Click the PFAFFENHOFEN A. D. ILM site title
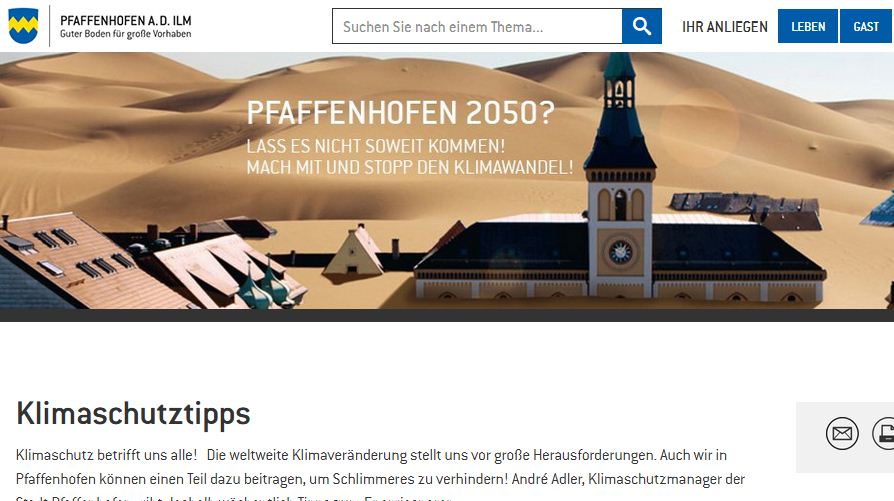Screen dimensions: 894x501 pyautogui.click(x=125, y=21)
